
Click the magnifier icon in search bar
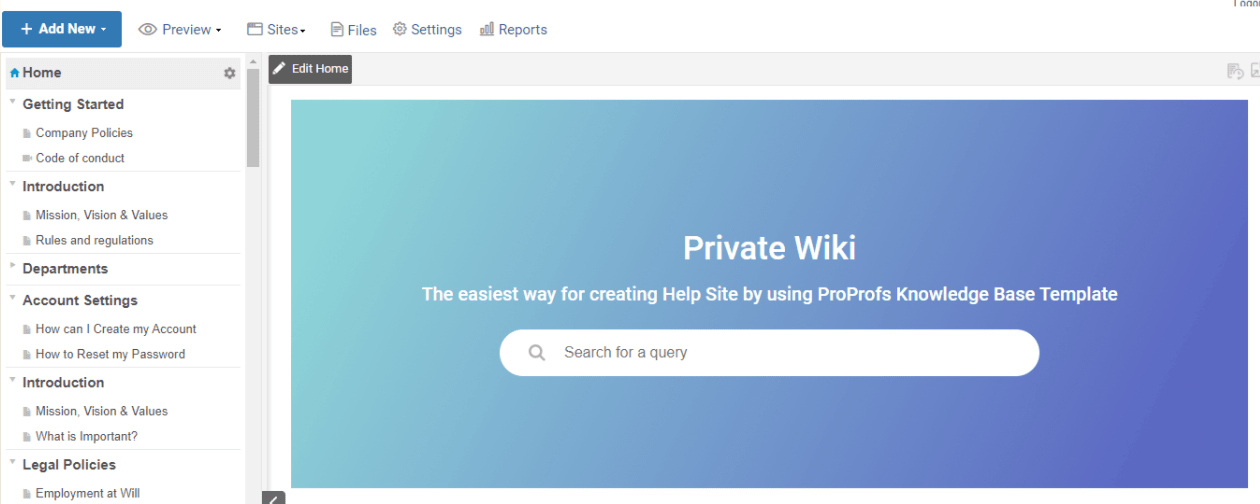click(537, 353)
